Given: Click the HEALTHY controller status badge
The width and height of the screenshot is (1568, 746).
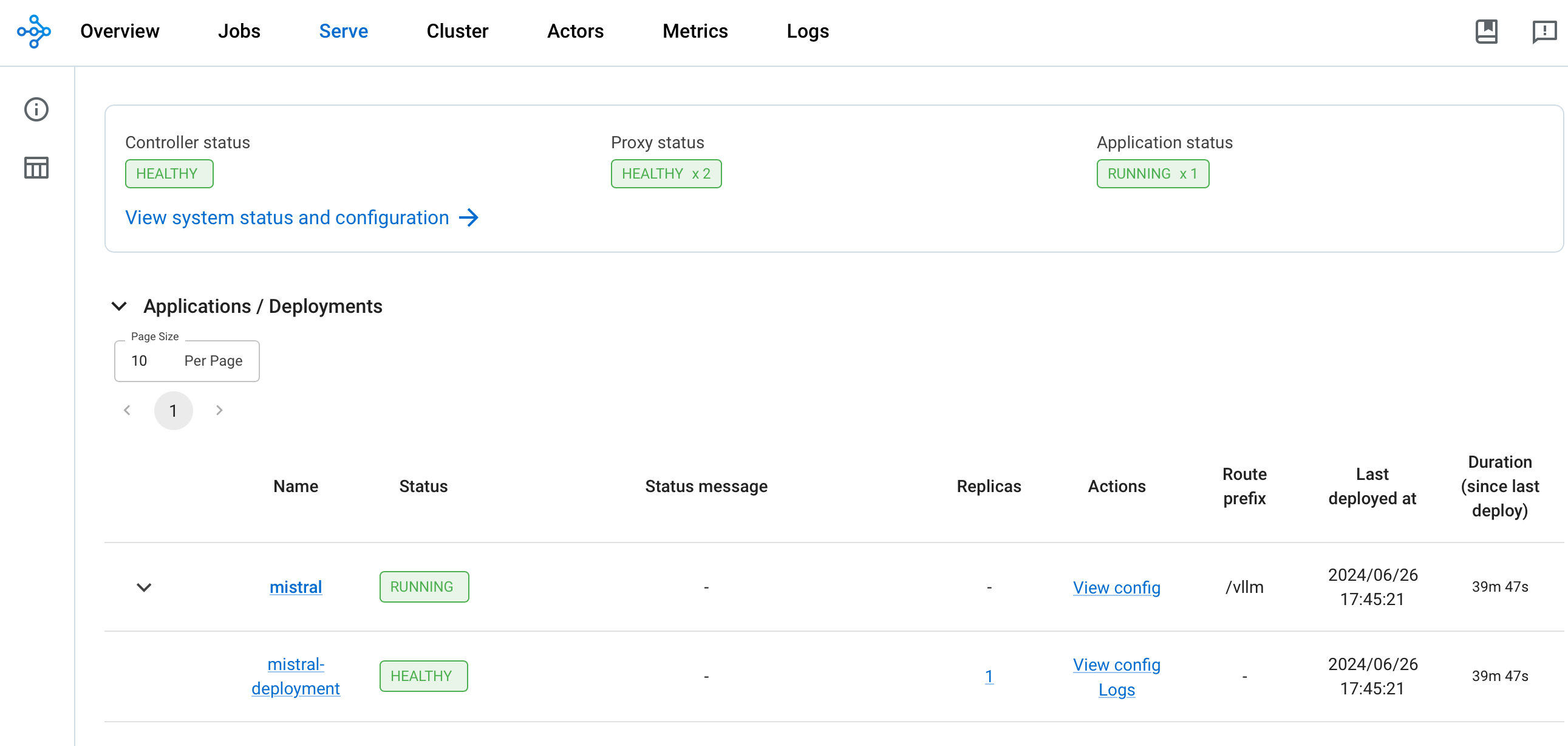Looking at the screenshot, I should point(168,173).
